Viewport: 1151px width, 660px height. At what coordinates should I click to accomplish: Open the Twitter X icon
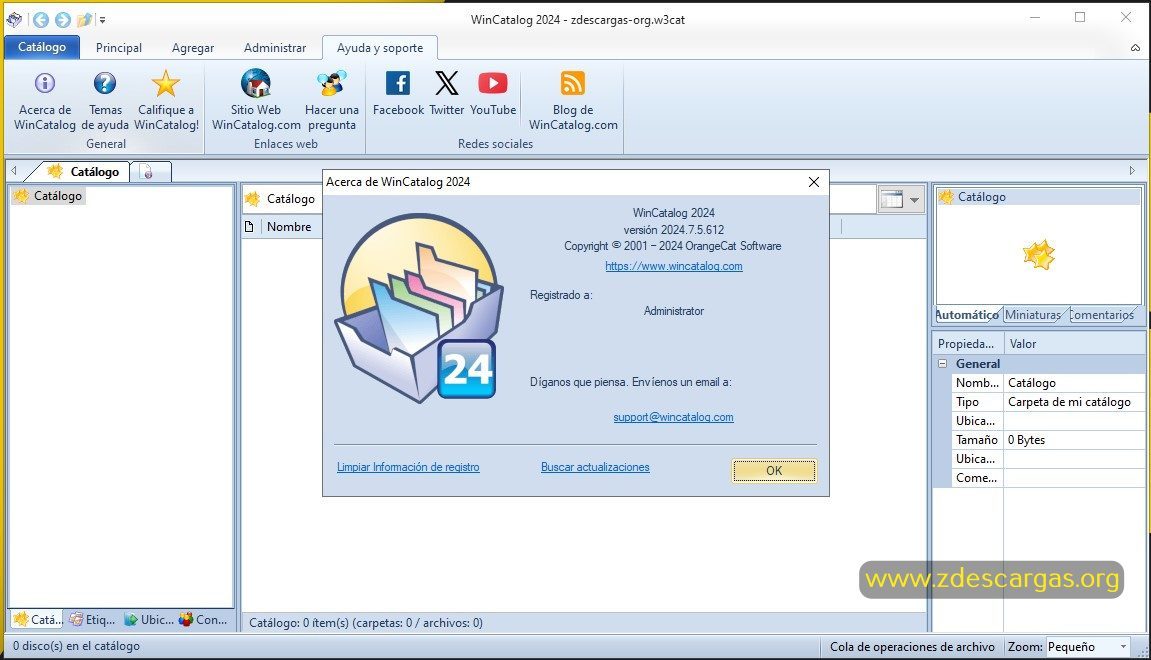tap(446, 83)
